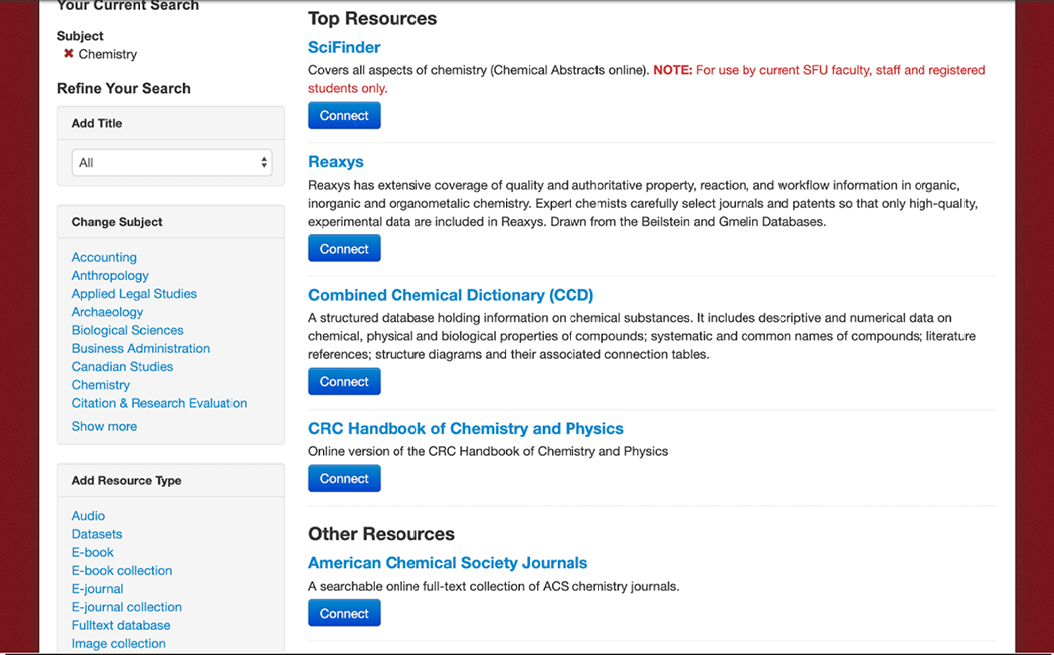The width and height of the screenshot is (1054, 655).
Task: Switch subject to Anthropology
Action: click(110, 275)
